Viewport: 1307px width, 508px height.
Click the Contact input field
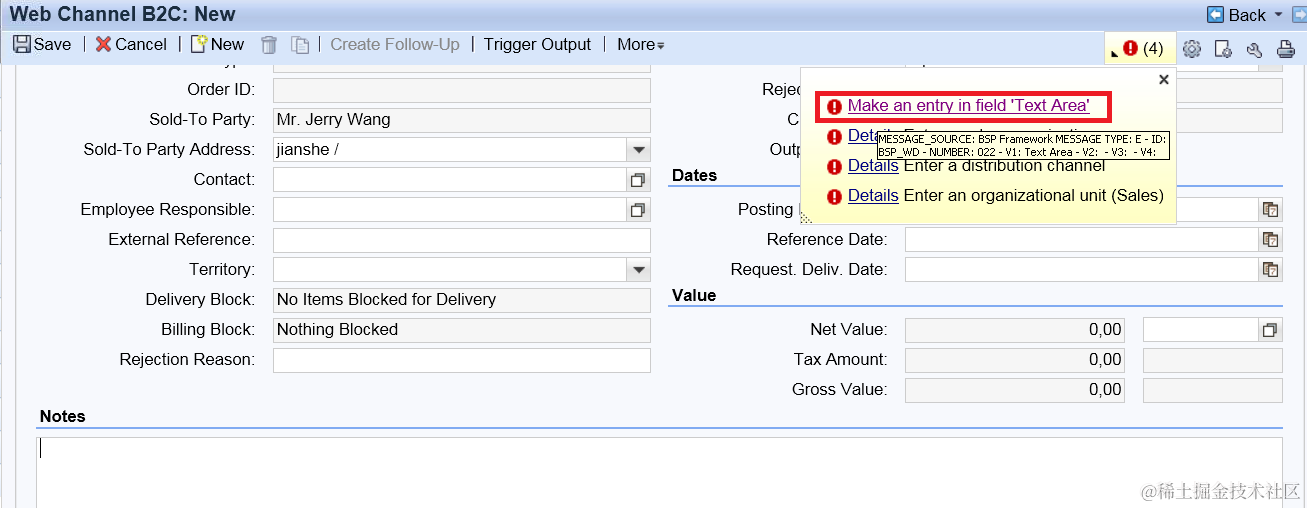449,180
